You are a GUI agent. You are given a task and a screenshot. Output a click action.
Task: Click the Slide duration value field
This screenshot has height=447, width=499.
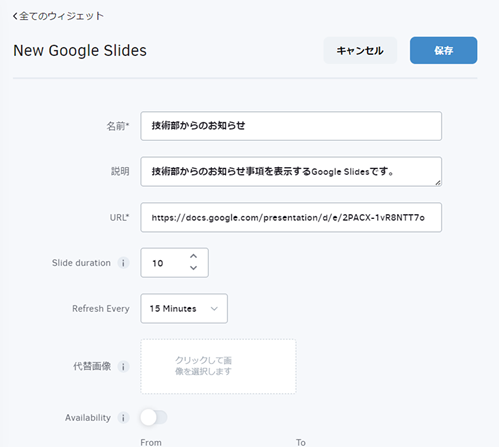(x=174, y=263)
